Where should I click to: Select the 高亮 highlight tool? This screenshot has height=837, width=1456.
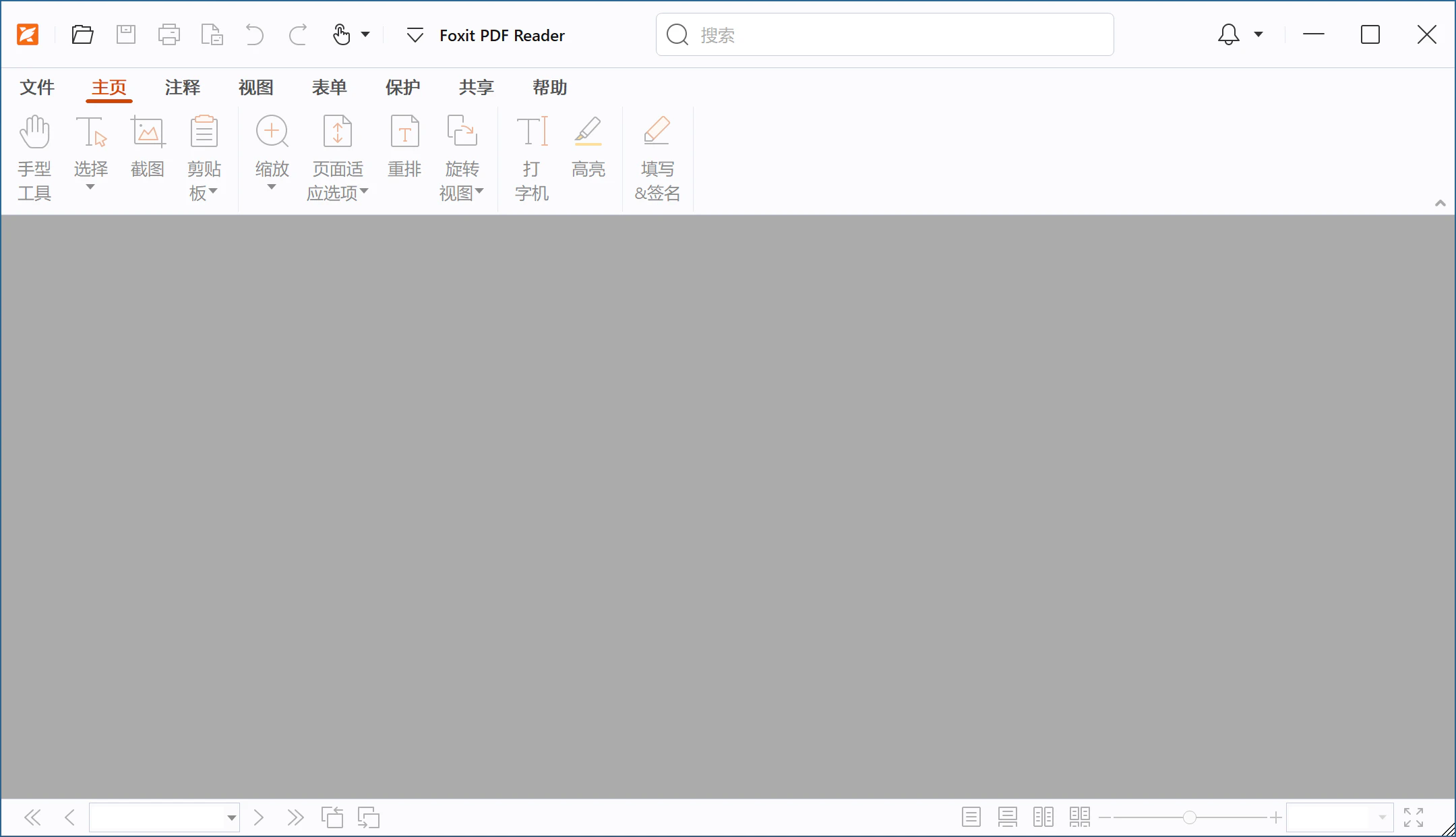coord(588,146)
